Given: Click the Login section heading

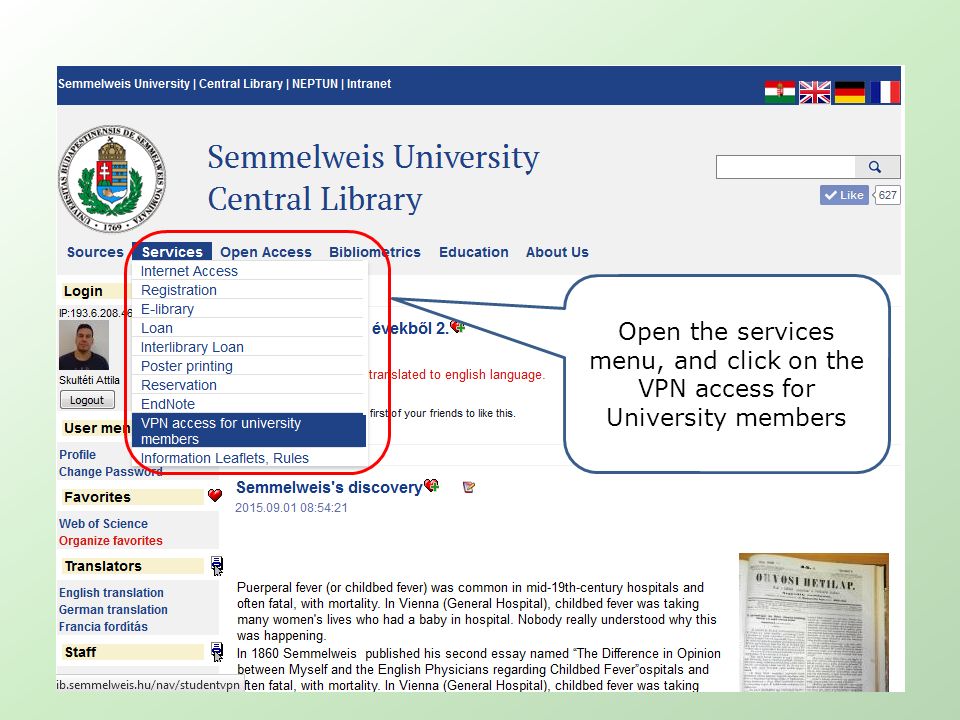Looking at the screenshot, I should 83,291.
